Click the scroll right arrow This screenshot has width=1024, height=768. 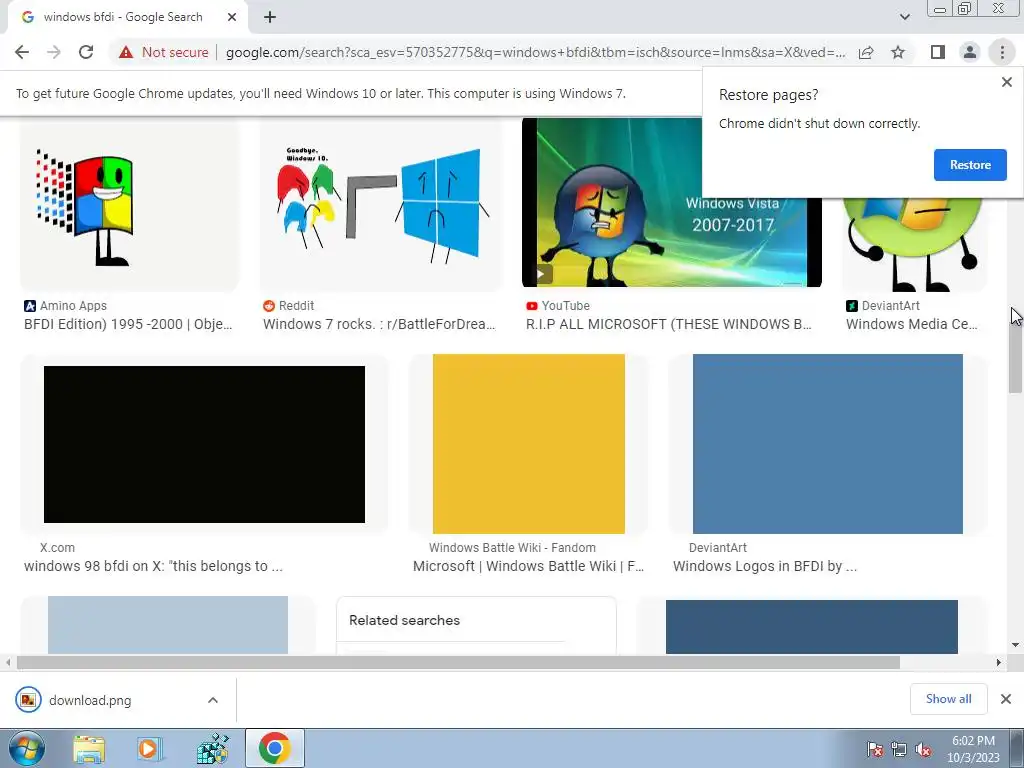[x=999, y=662]
